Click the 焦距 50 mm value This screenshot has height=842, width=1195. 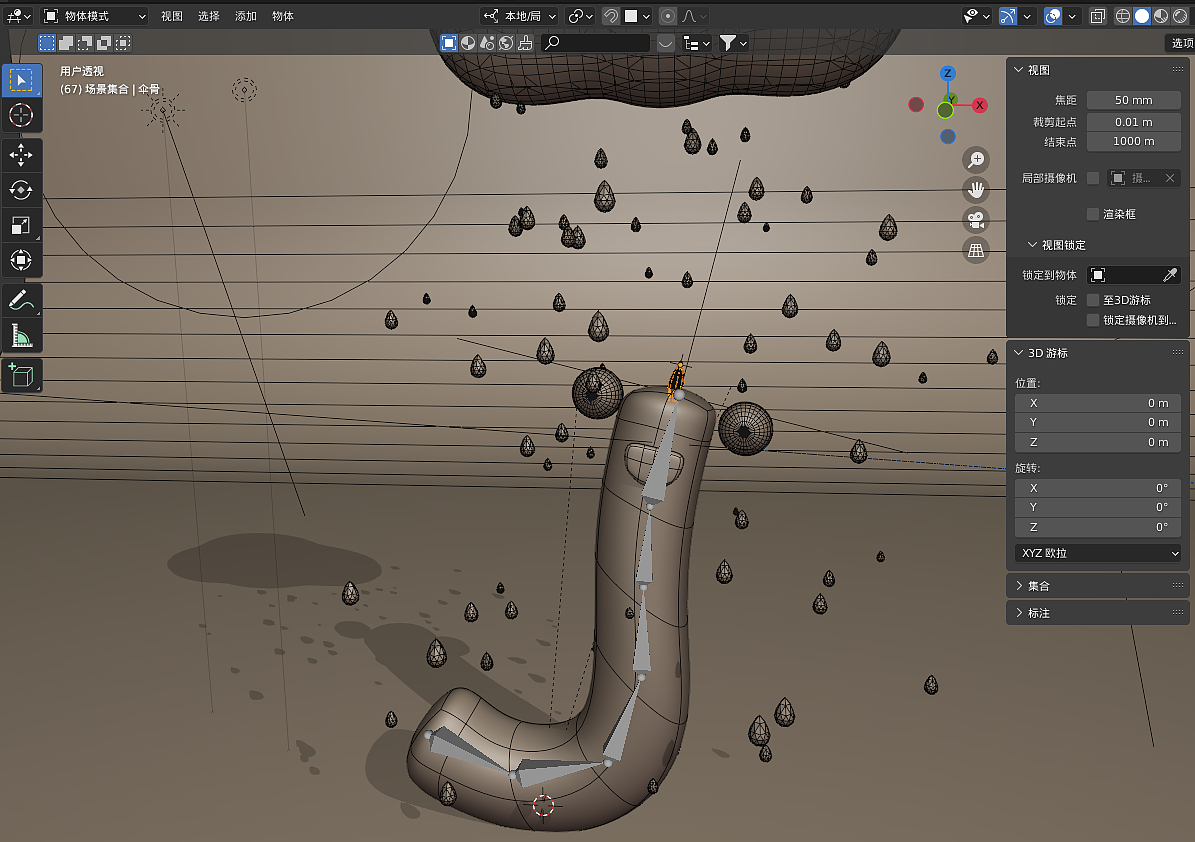click(x=1133, y=100)
